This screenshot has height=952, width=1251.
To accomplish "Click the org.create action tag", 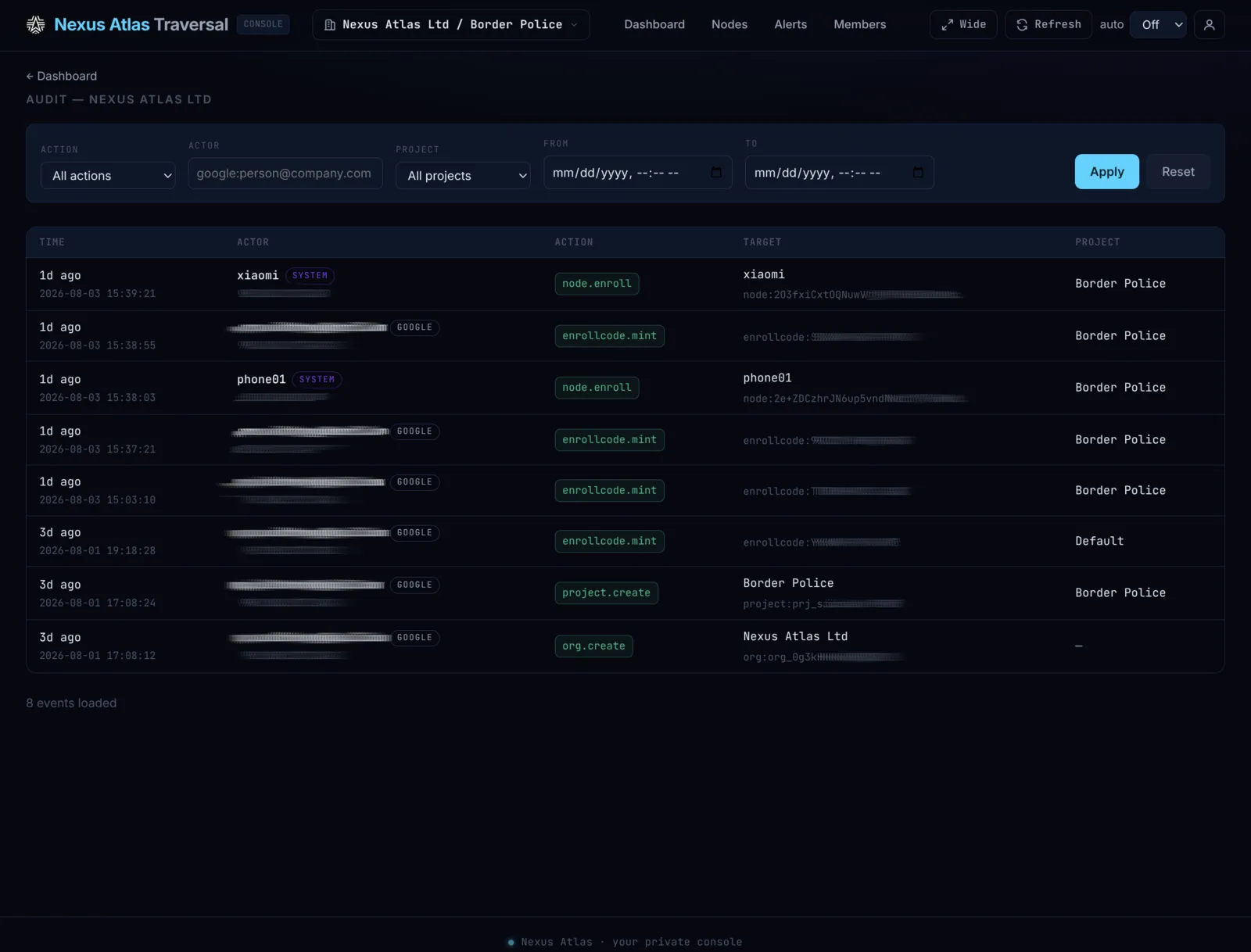I will click(x=594, y=646).
